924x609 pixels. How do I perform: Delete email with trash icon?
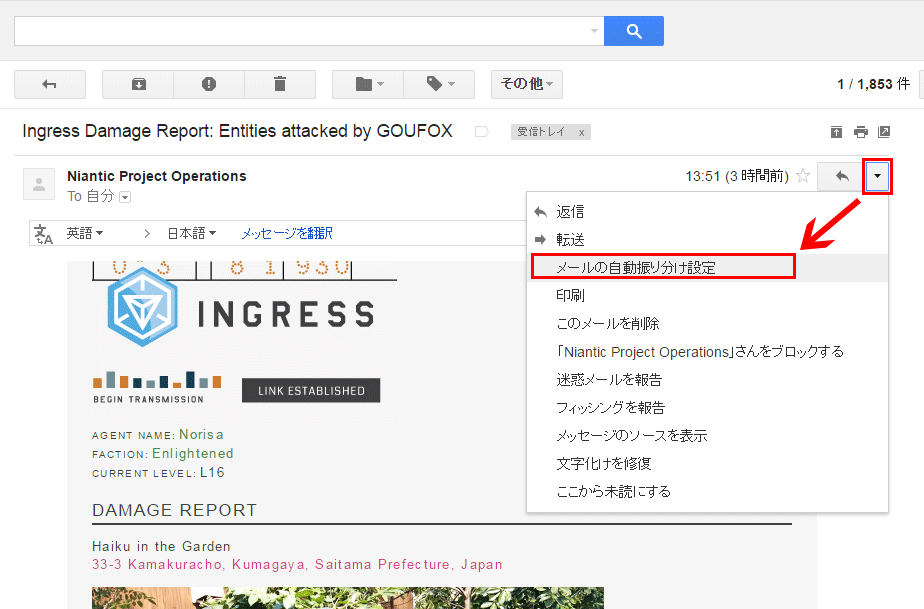280,84
